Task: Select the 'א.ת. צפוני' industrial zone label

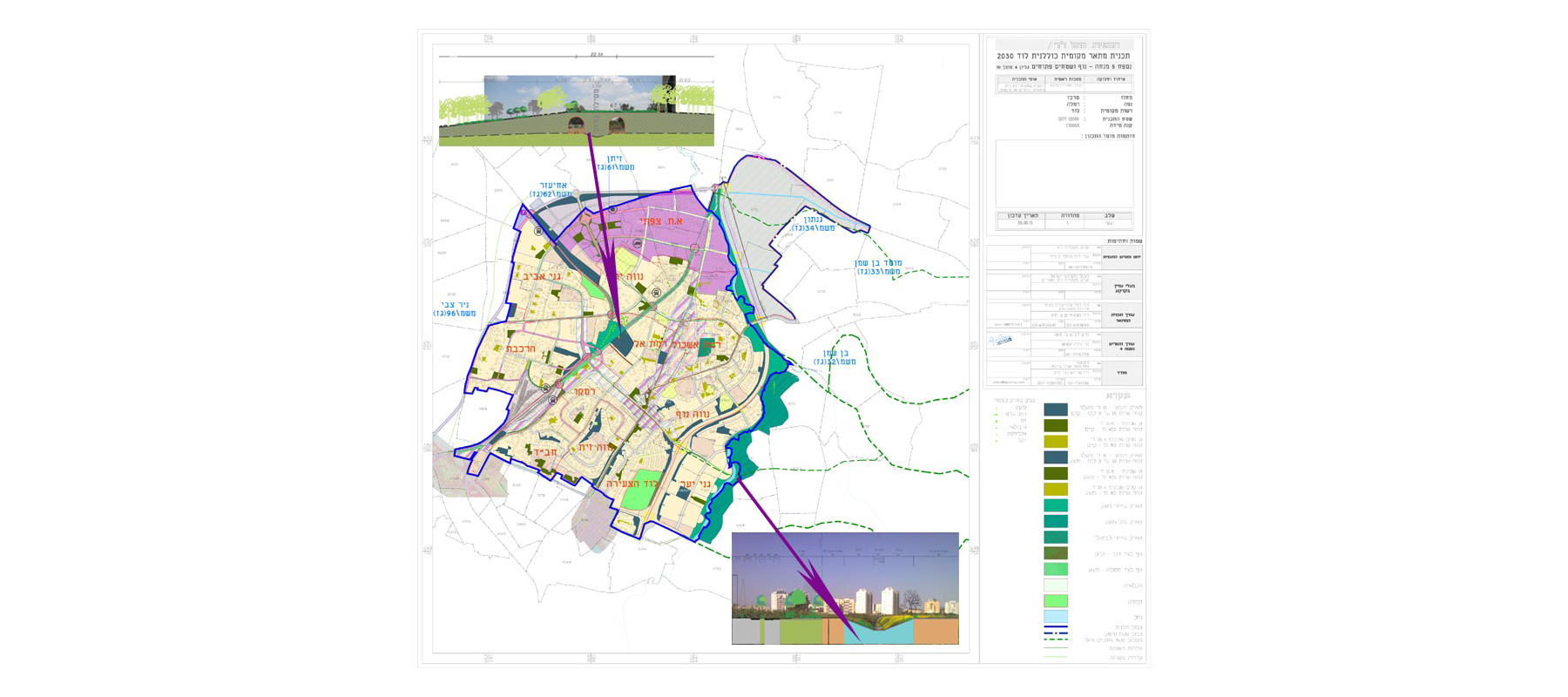Action: point(661,221)
